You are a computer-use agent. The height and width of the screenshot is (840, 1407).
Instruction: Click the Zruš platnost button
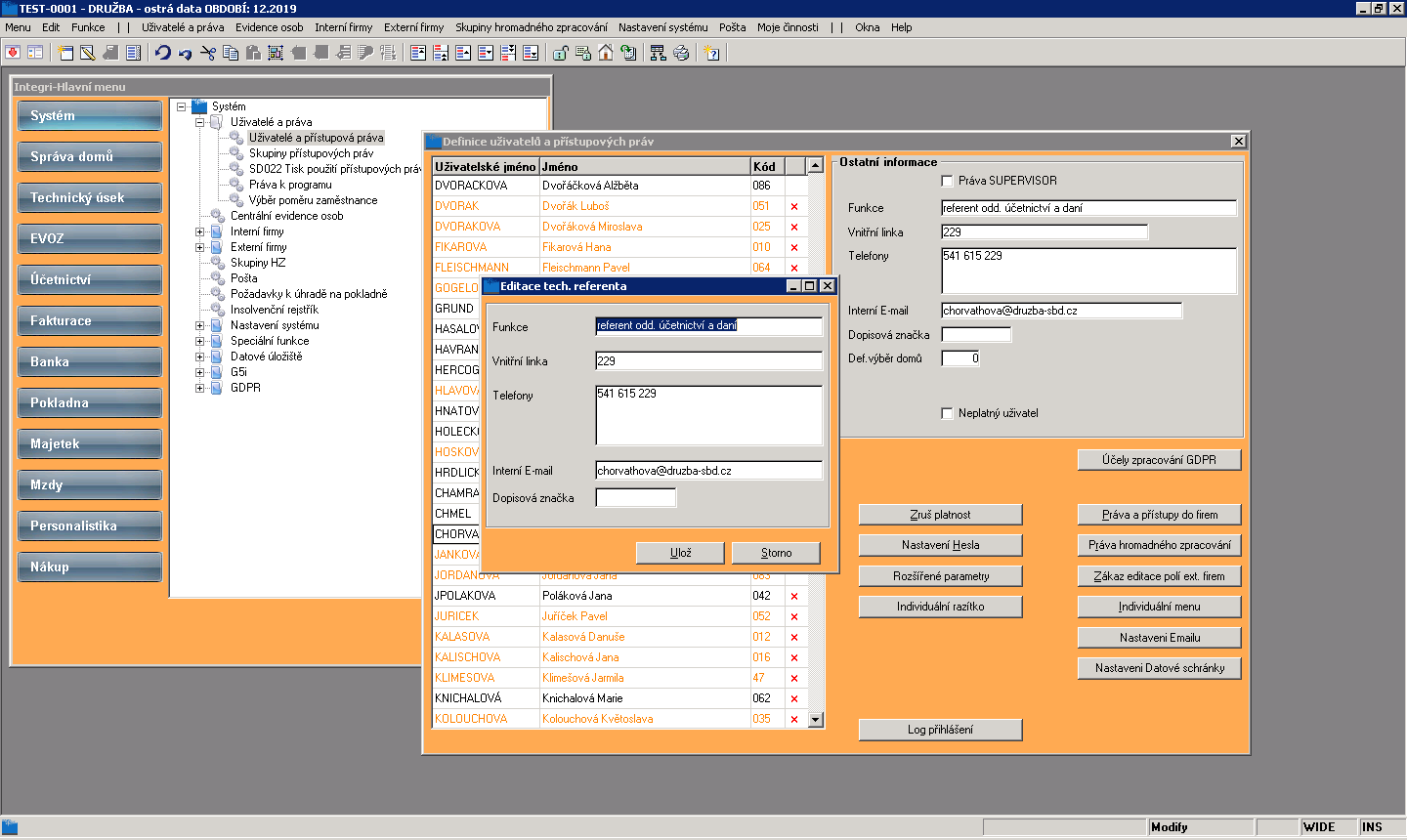[940, 515]
